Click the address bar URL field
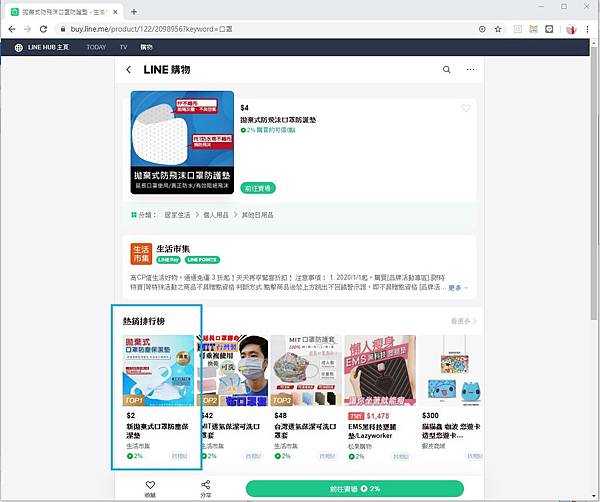 pyautogui.click(x=268, y=29)
